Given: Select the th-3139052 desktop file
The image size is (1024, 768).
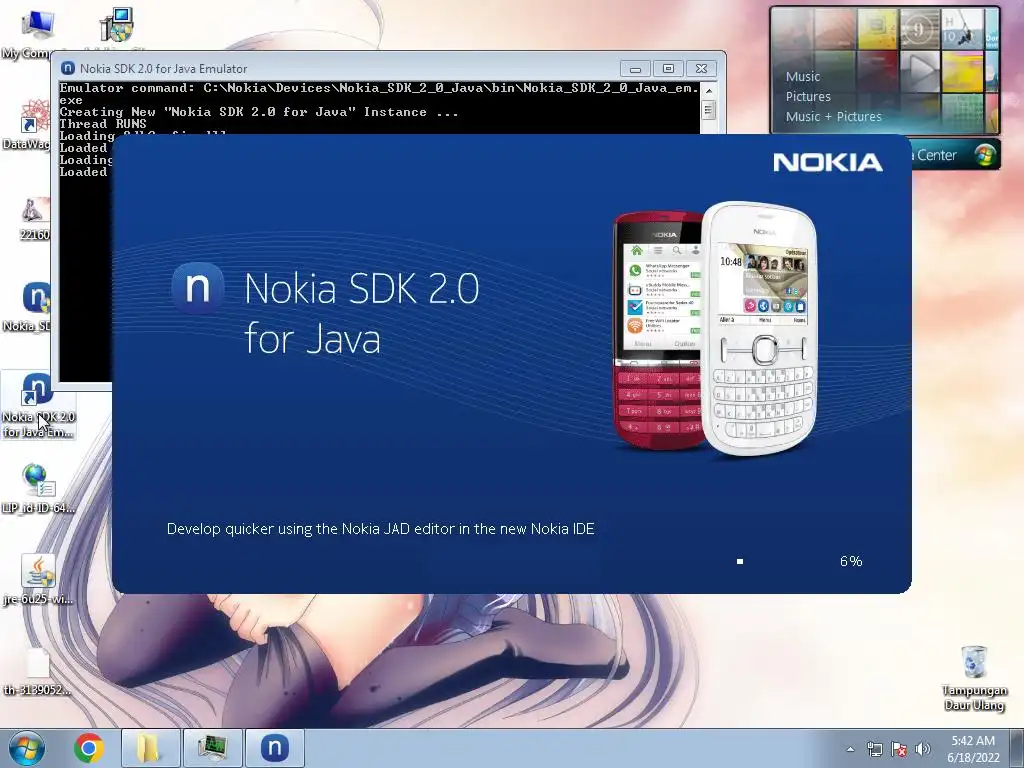Looking at the screenshot, I should tap(37, 671).
